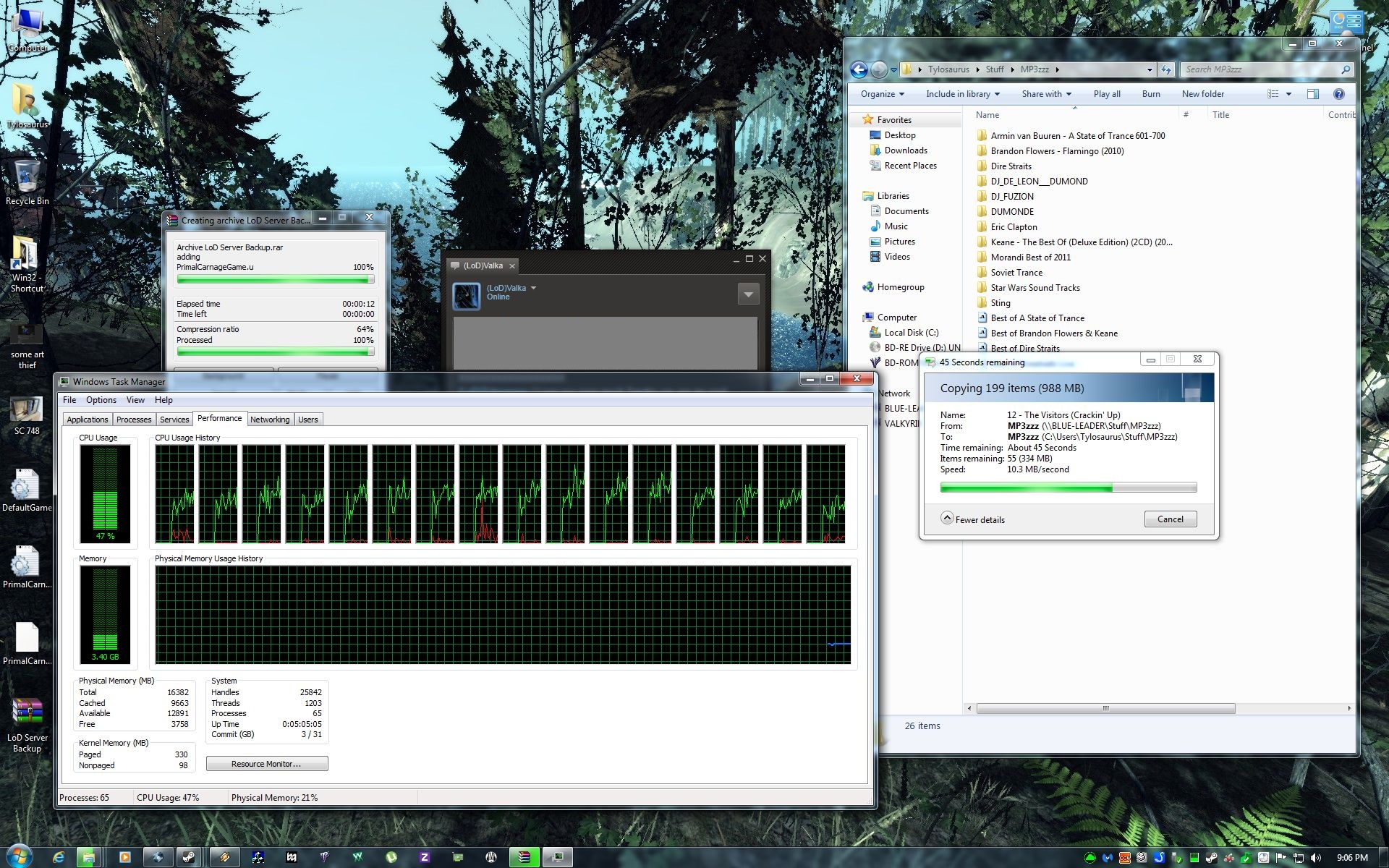Screen dimensions: 1389x868
Task: Click the Name column header to sort
Action: [x=987, y=115]
